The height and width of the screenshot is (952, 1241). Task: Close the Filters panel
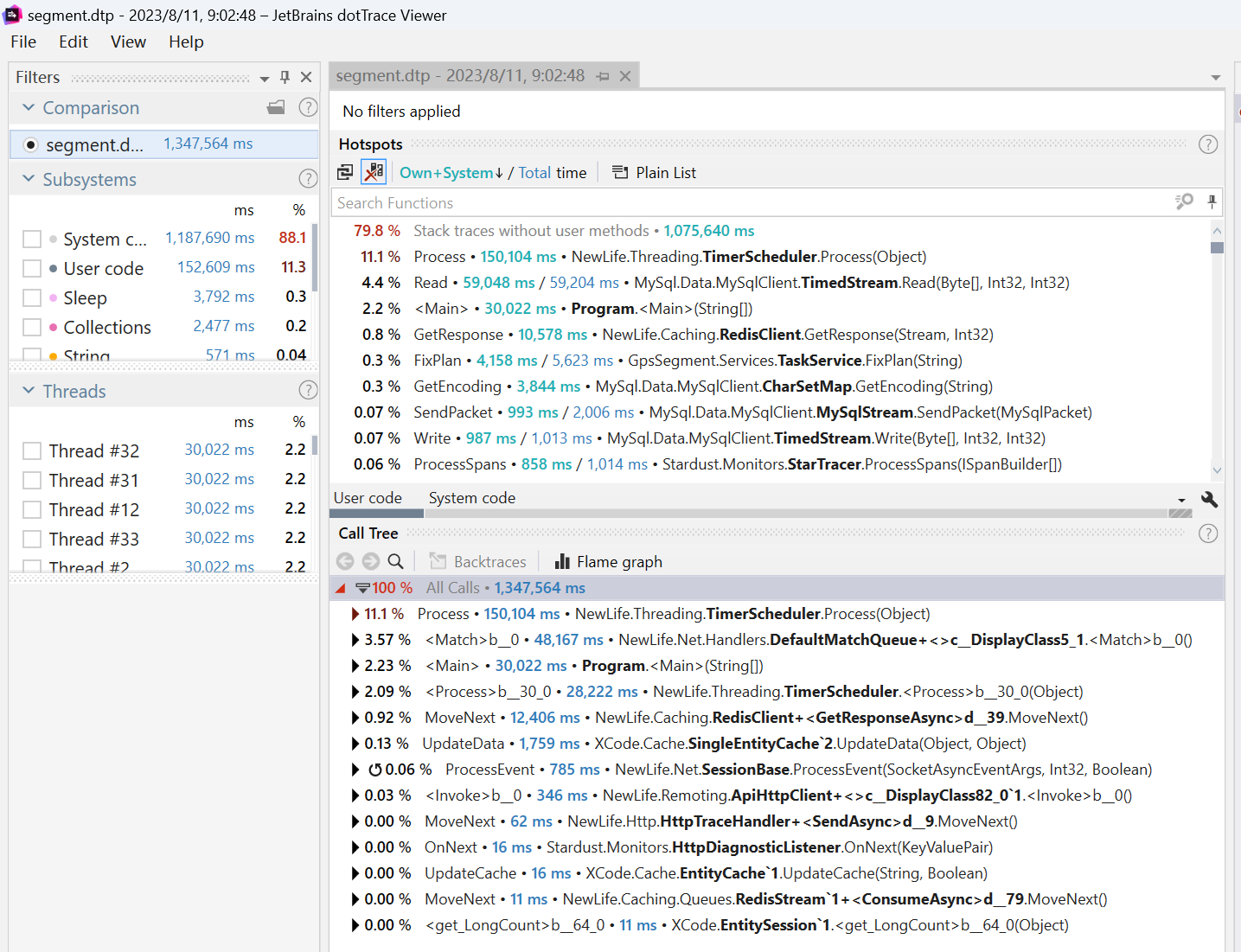point(306,77)
